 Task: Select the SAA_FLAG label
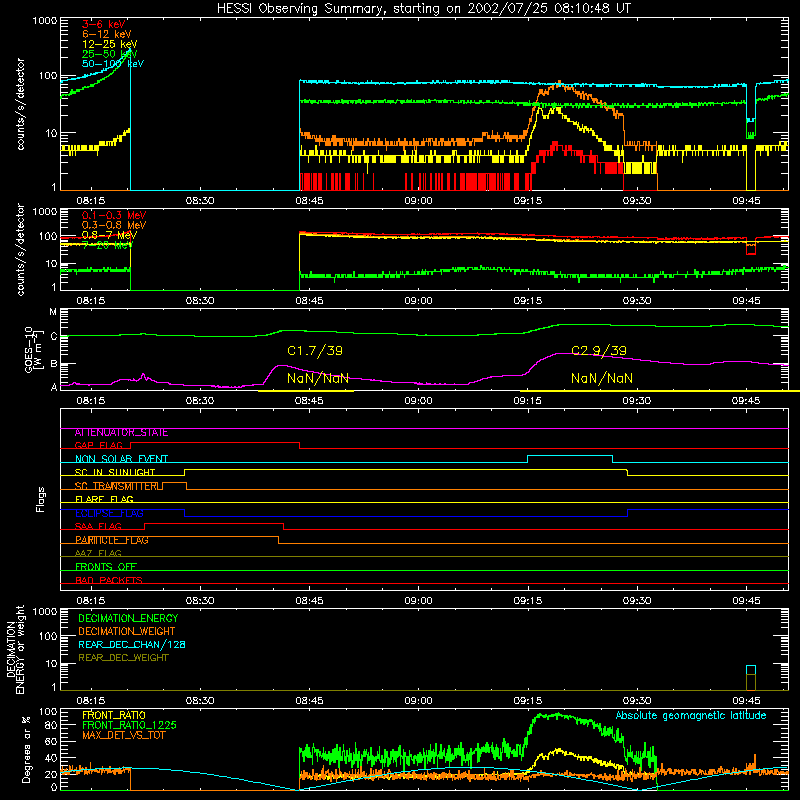(98, 527)
